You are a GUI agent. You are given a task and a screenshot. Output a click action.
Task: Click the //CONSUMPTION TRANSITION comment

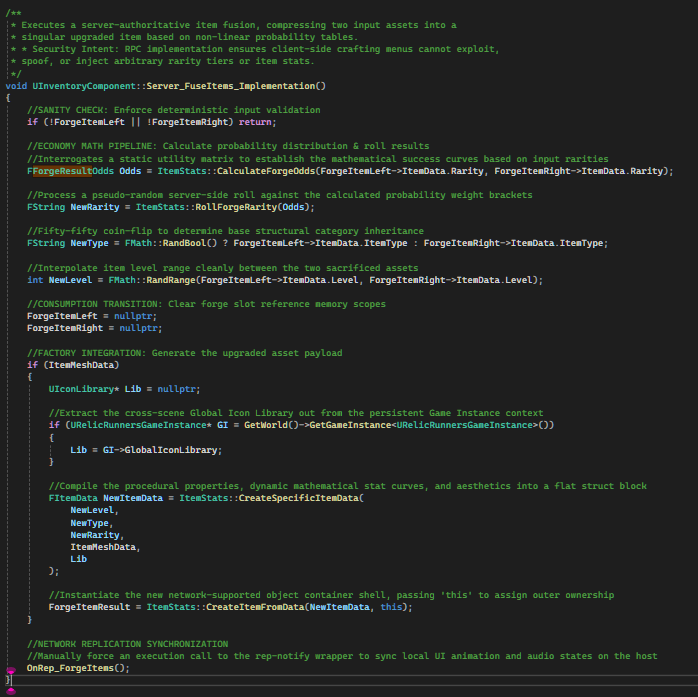click(x=206, y=304)
